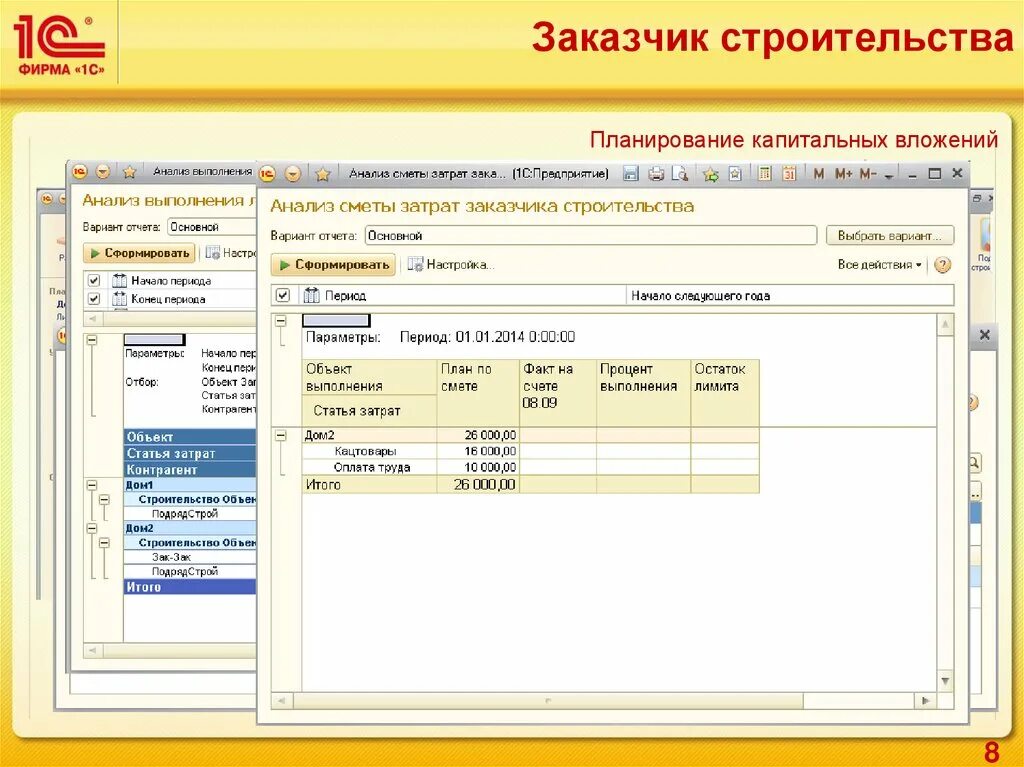Click the right arrow of the front report horizontal scrollbar

(925, 700)
